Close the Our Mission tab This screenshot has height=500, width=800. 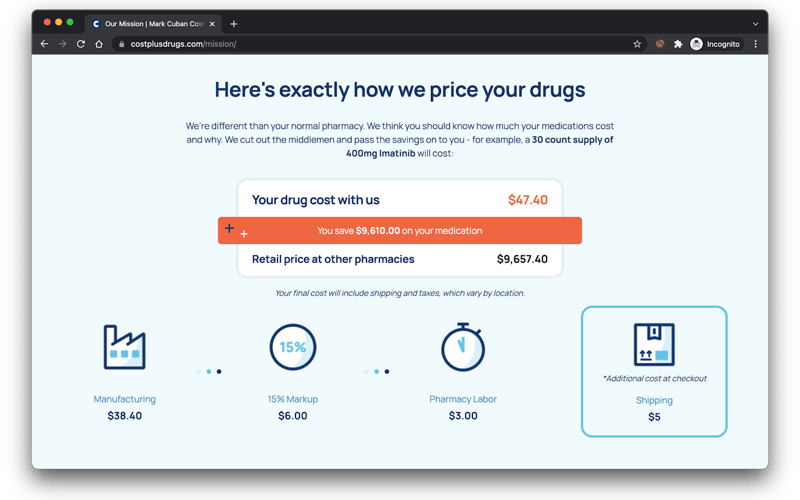212,24
